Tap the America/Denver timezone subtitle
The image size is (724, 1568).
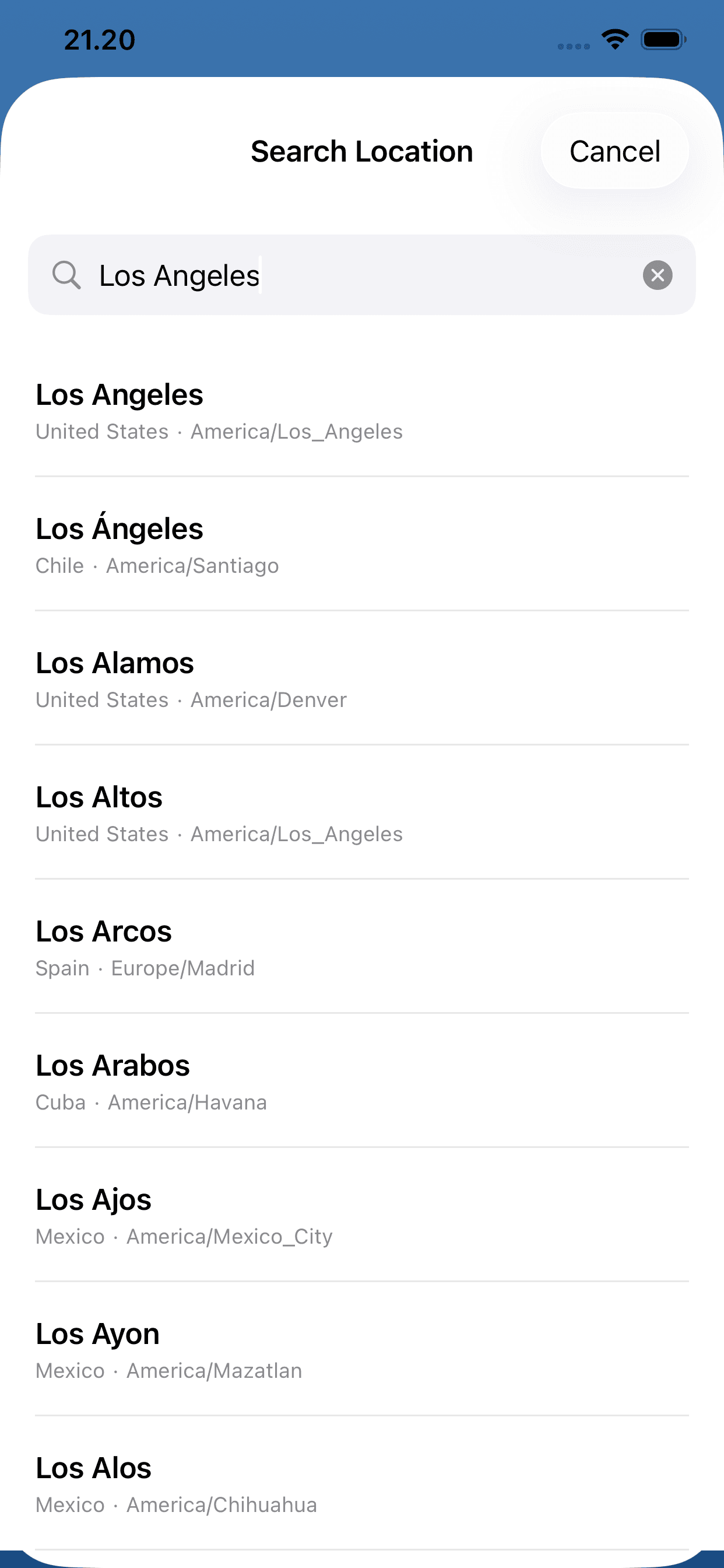[x=268, y=700]
